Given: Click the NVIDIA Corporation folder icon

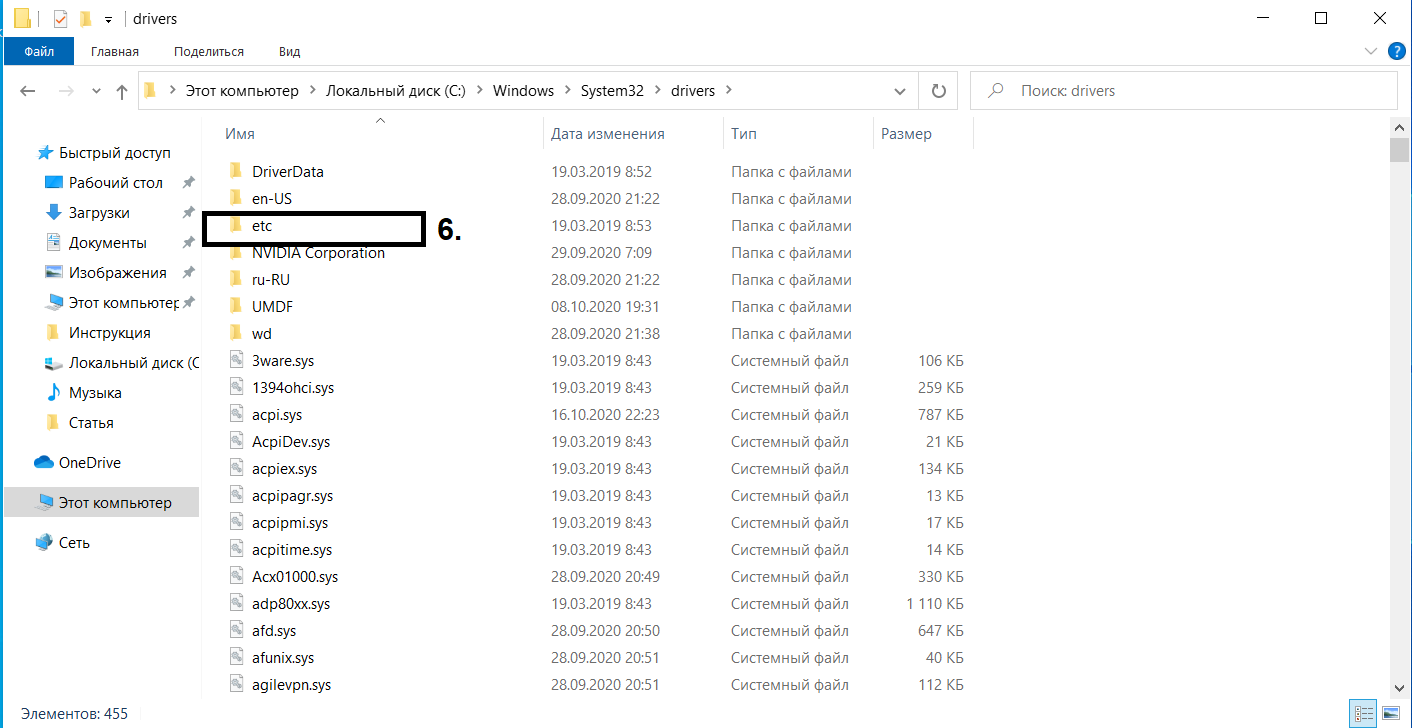Looking at the screenshot, I should pyautogui.click(x=236, y=253).
